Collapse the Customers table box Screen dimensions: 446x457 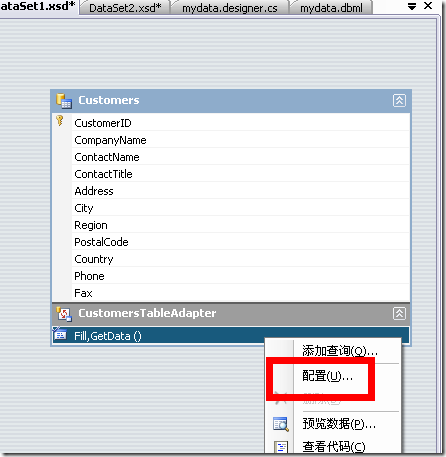tap(399, 100)
